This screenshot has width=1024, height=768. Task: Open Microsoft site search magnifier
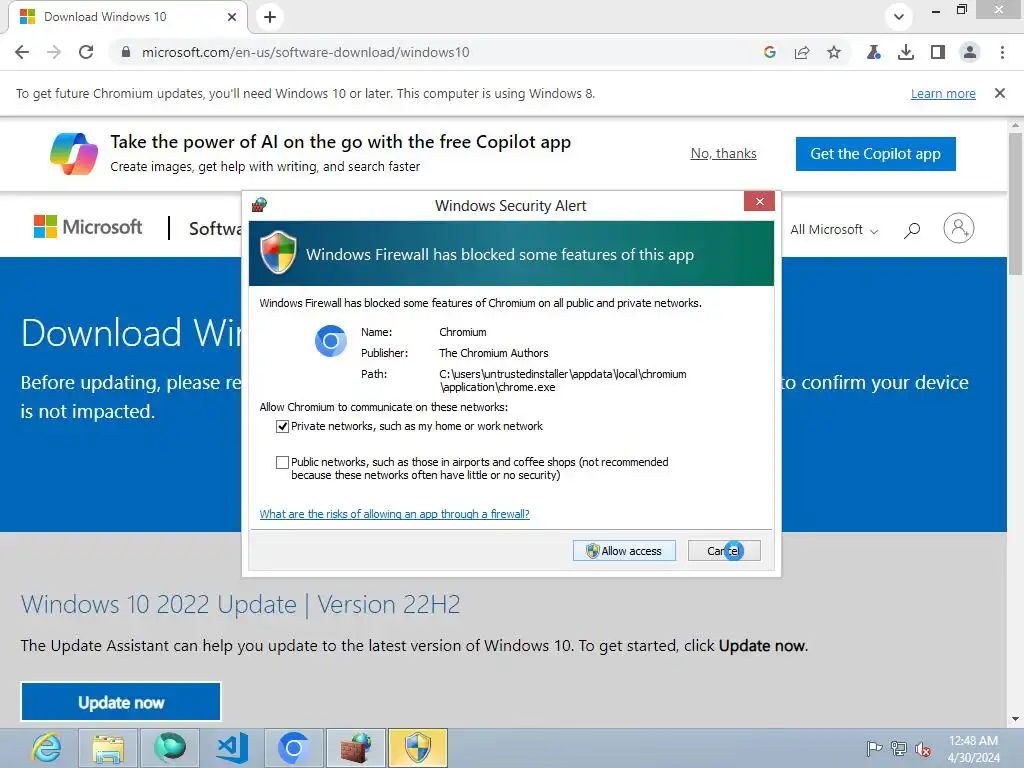[912, 230]
